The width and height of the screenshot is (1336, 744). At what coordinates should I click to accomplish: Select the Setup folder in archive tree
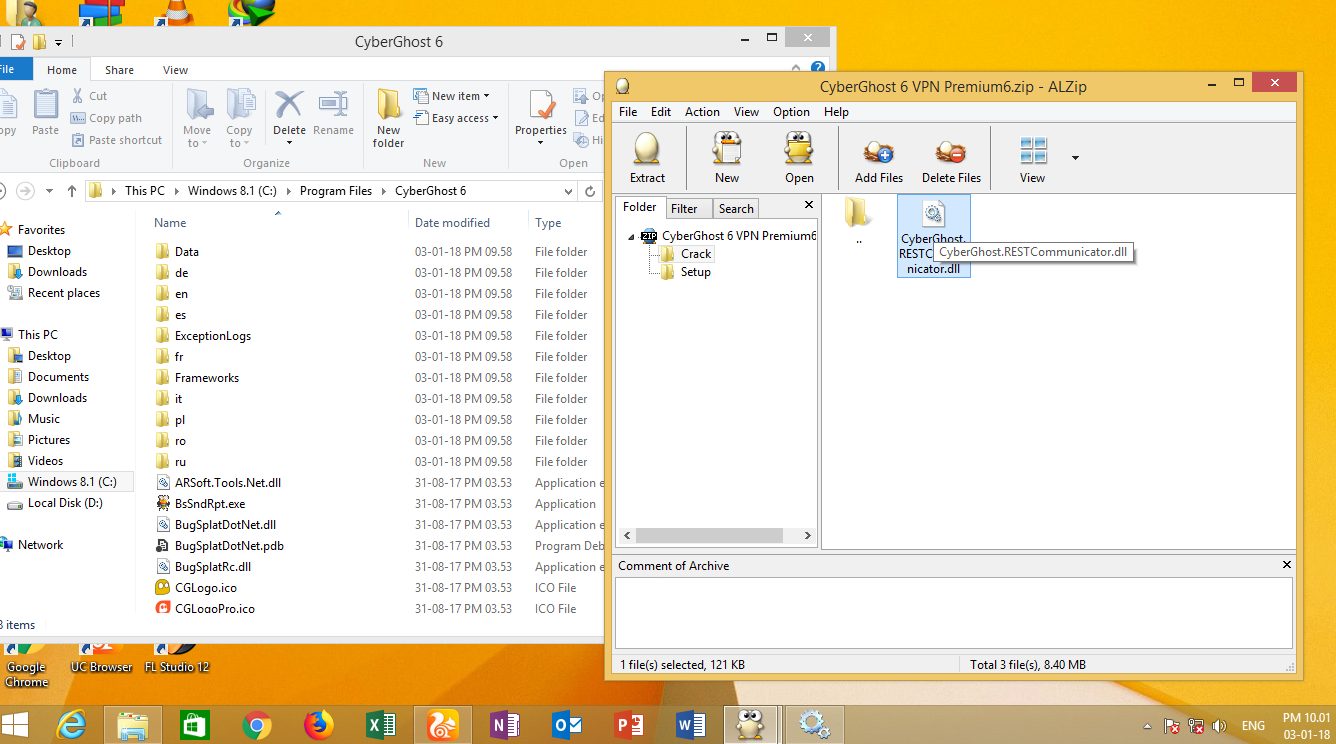(695, 272)
